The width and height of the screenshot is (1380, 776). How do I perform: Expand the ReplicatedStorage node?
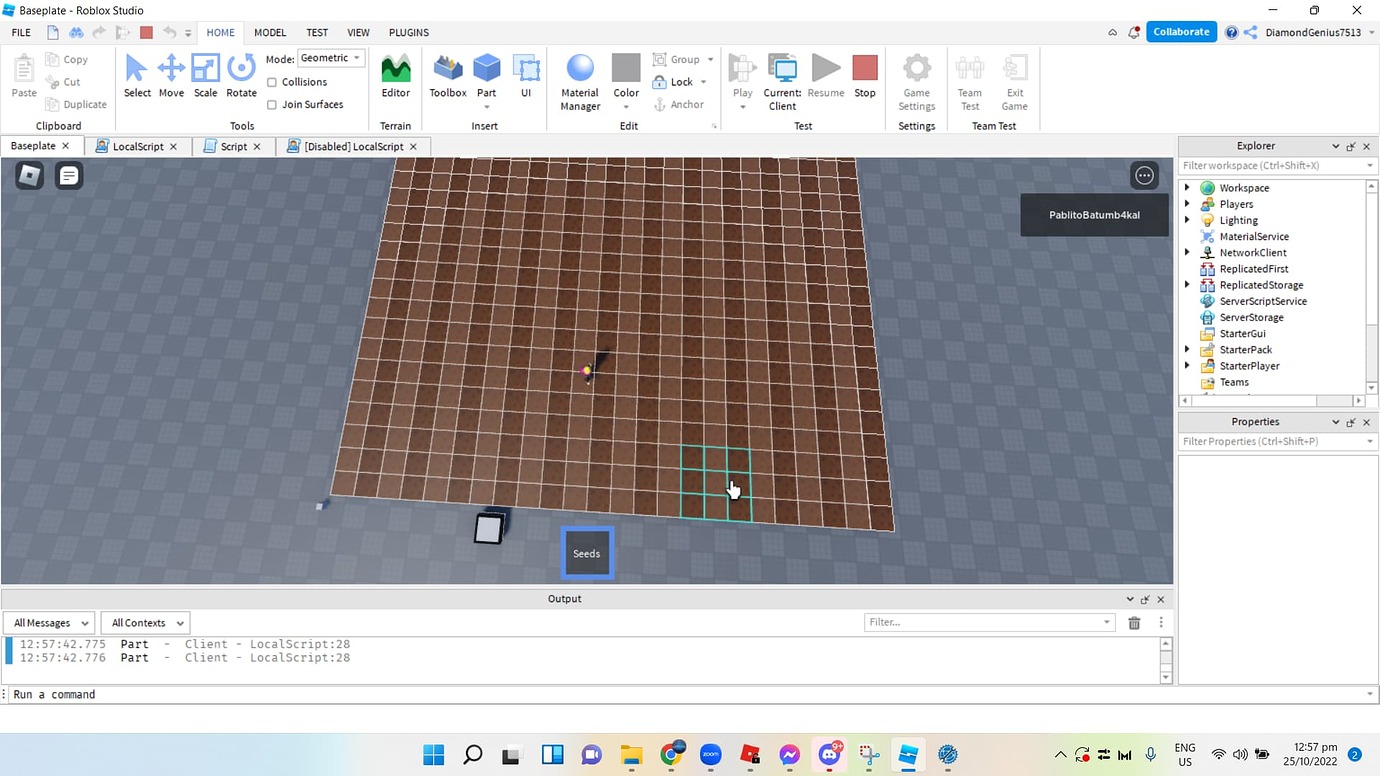[x=1187, y=285]
